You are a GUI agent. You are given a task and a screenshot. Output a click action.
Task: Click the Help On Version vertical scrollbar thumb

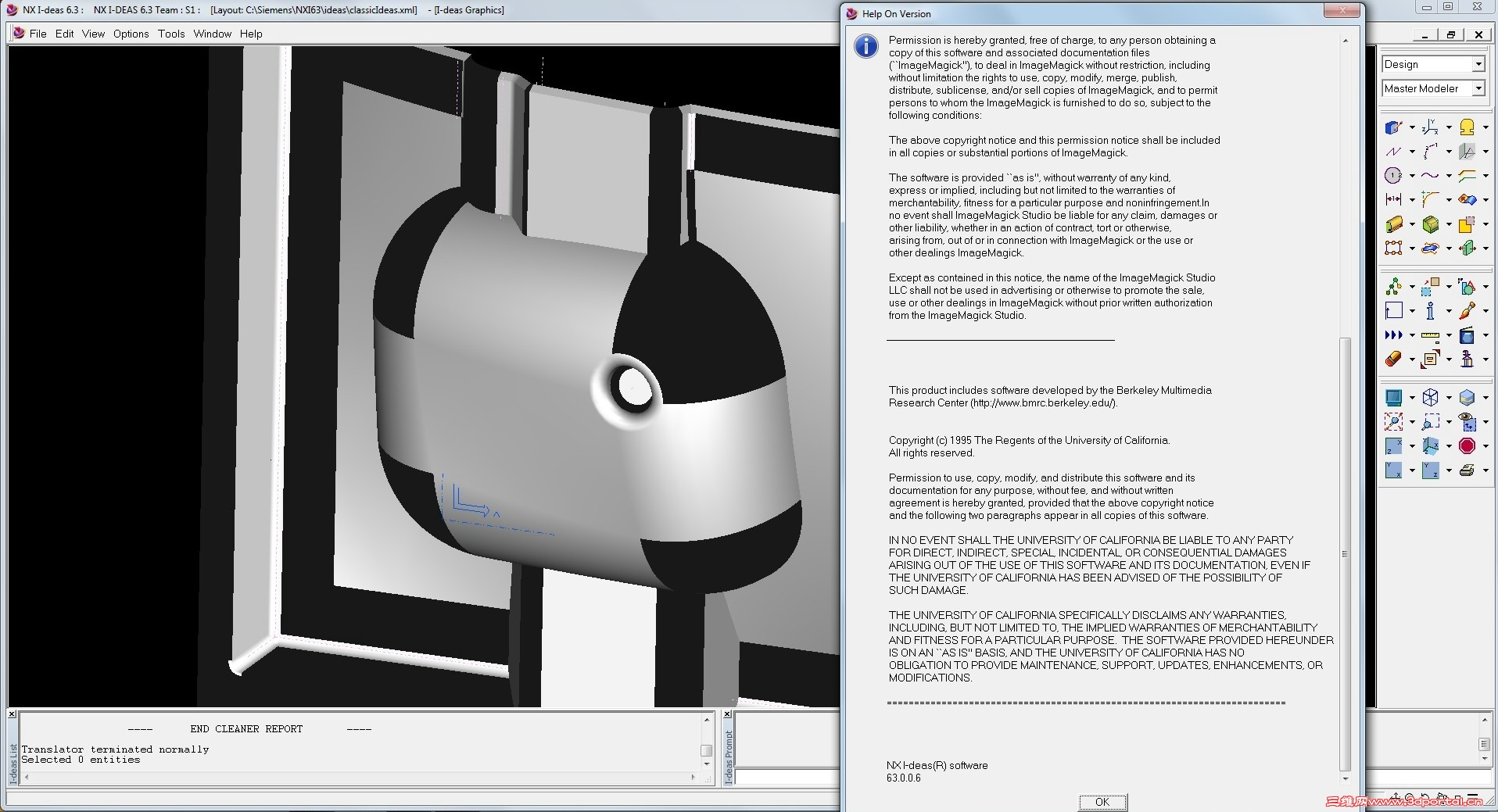pyautogui.click(x=1345, y=553)
